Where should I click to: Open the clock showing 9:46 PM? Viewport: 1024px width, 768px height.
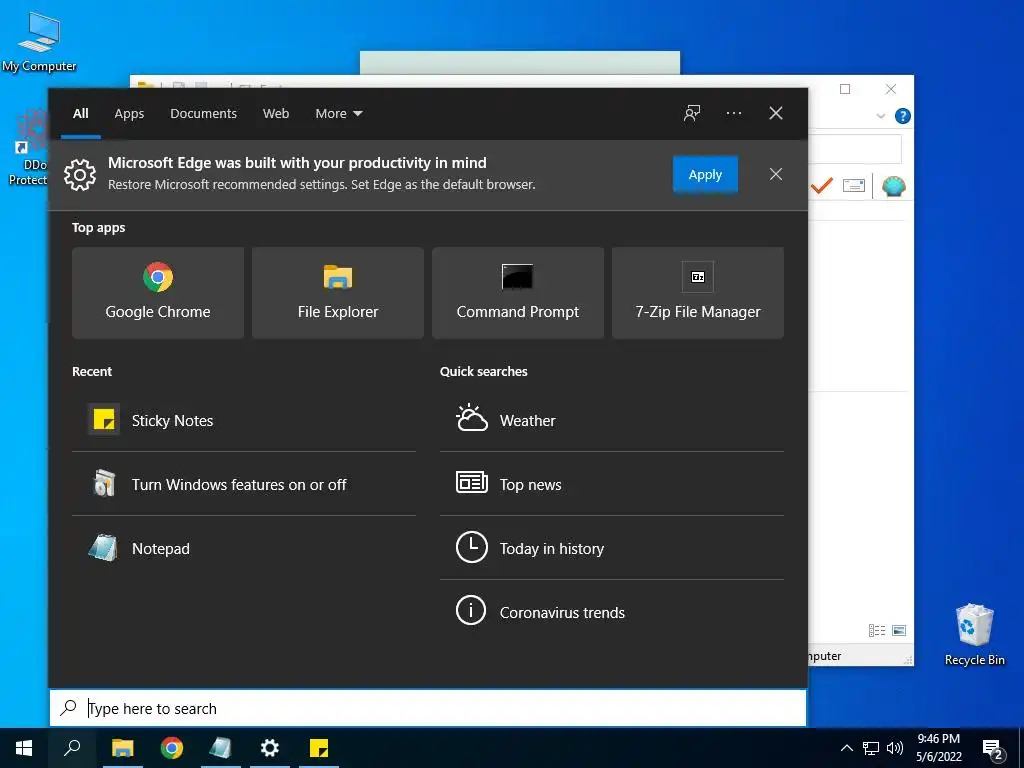click(x=938, y=748)
